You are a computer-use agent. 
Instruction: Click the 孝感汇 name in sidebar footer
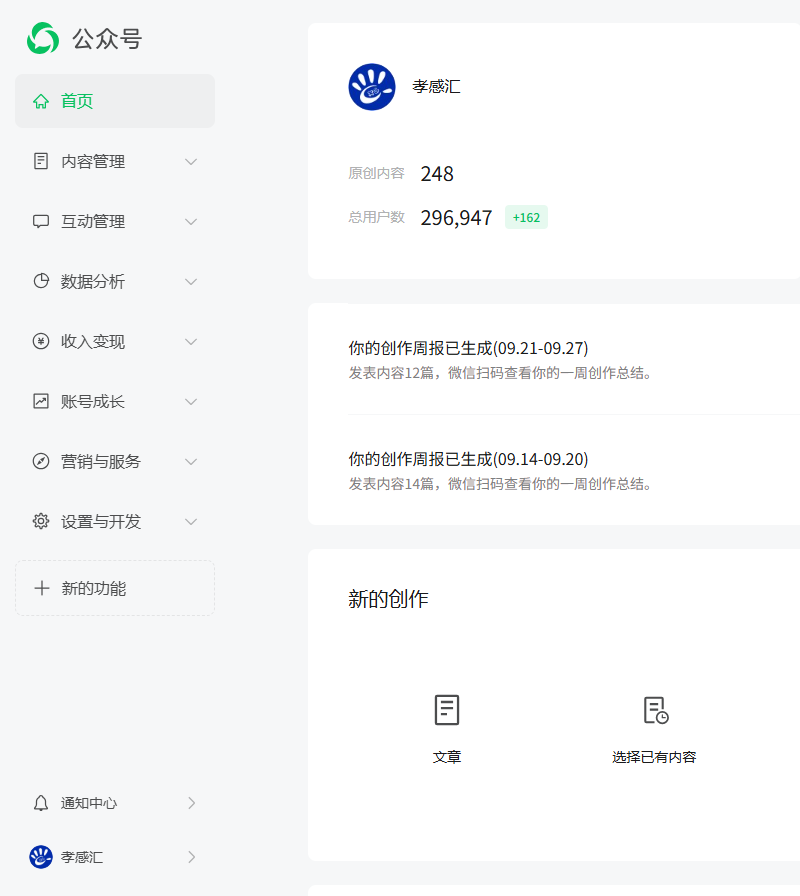[82, 857]
